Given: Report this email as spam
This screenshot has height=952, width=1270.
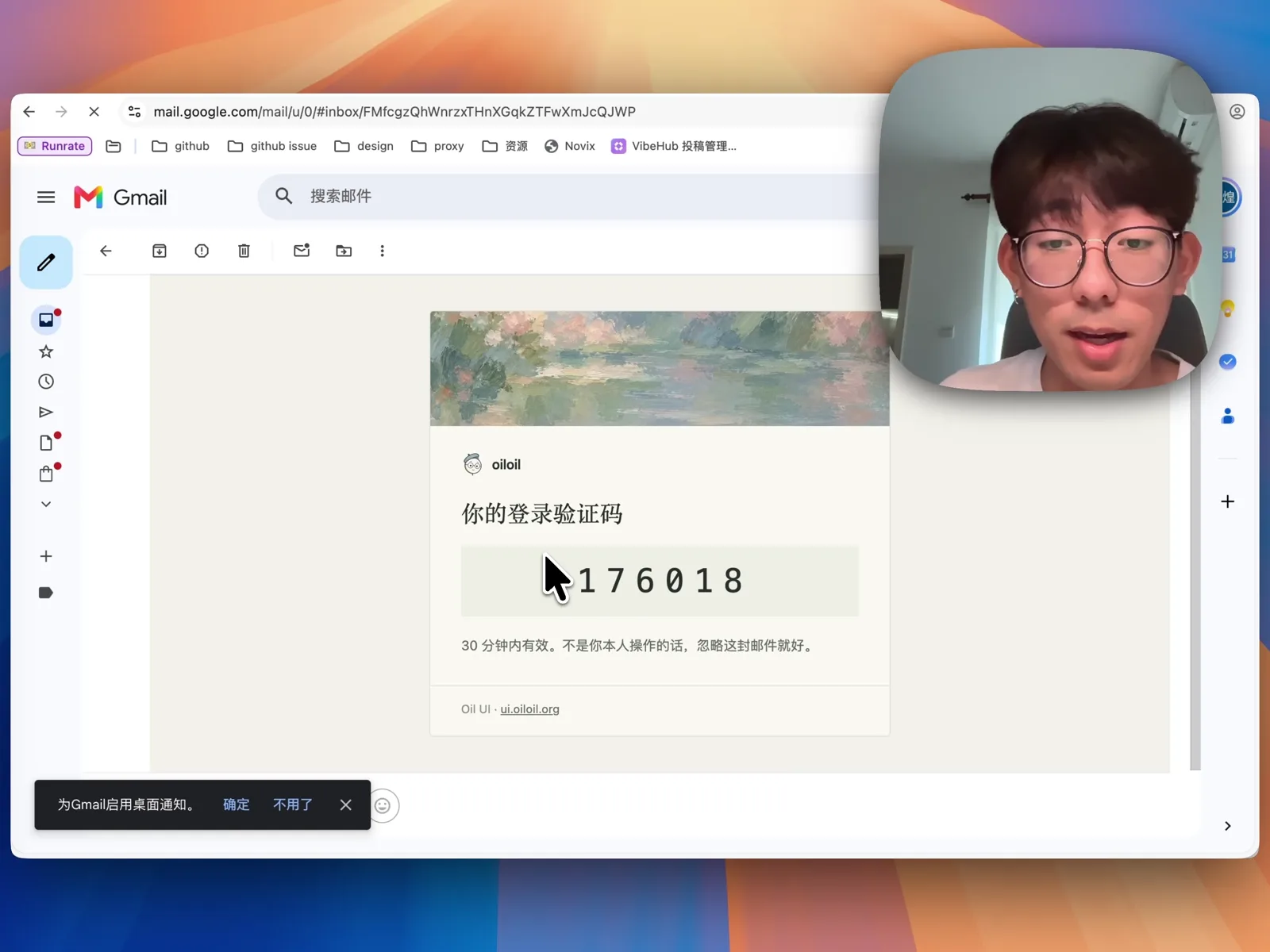Looking at the screenshot, I should [x=202, y=251].
